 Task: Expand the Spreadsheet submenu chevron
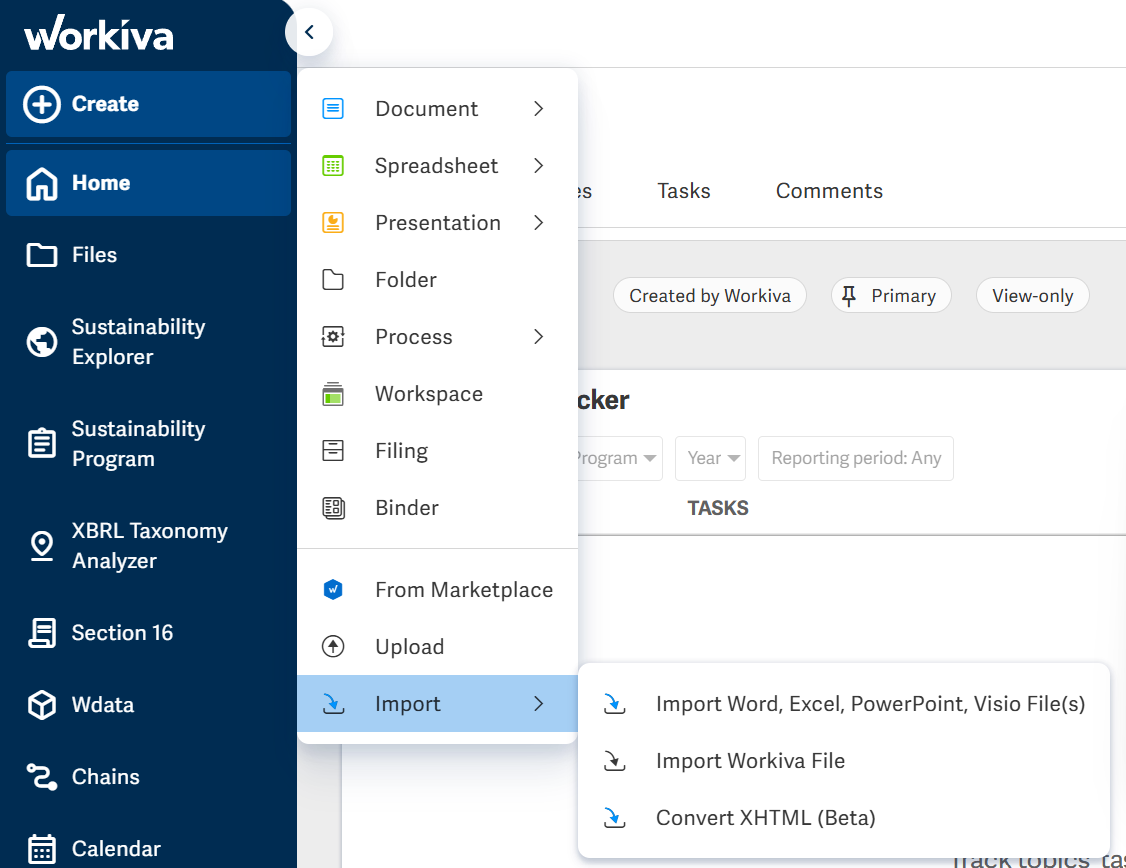click(x=539, y=166)
